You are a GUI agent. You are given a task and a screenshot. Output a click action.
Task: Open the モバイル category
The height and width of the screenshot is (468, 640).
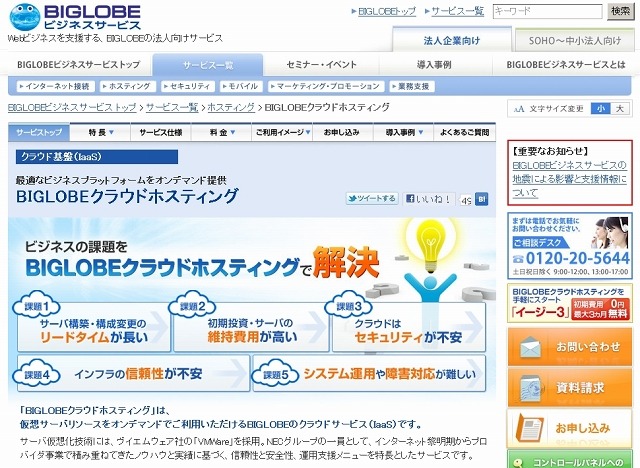click(241, 86)
